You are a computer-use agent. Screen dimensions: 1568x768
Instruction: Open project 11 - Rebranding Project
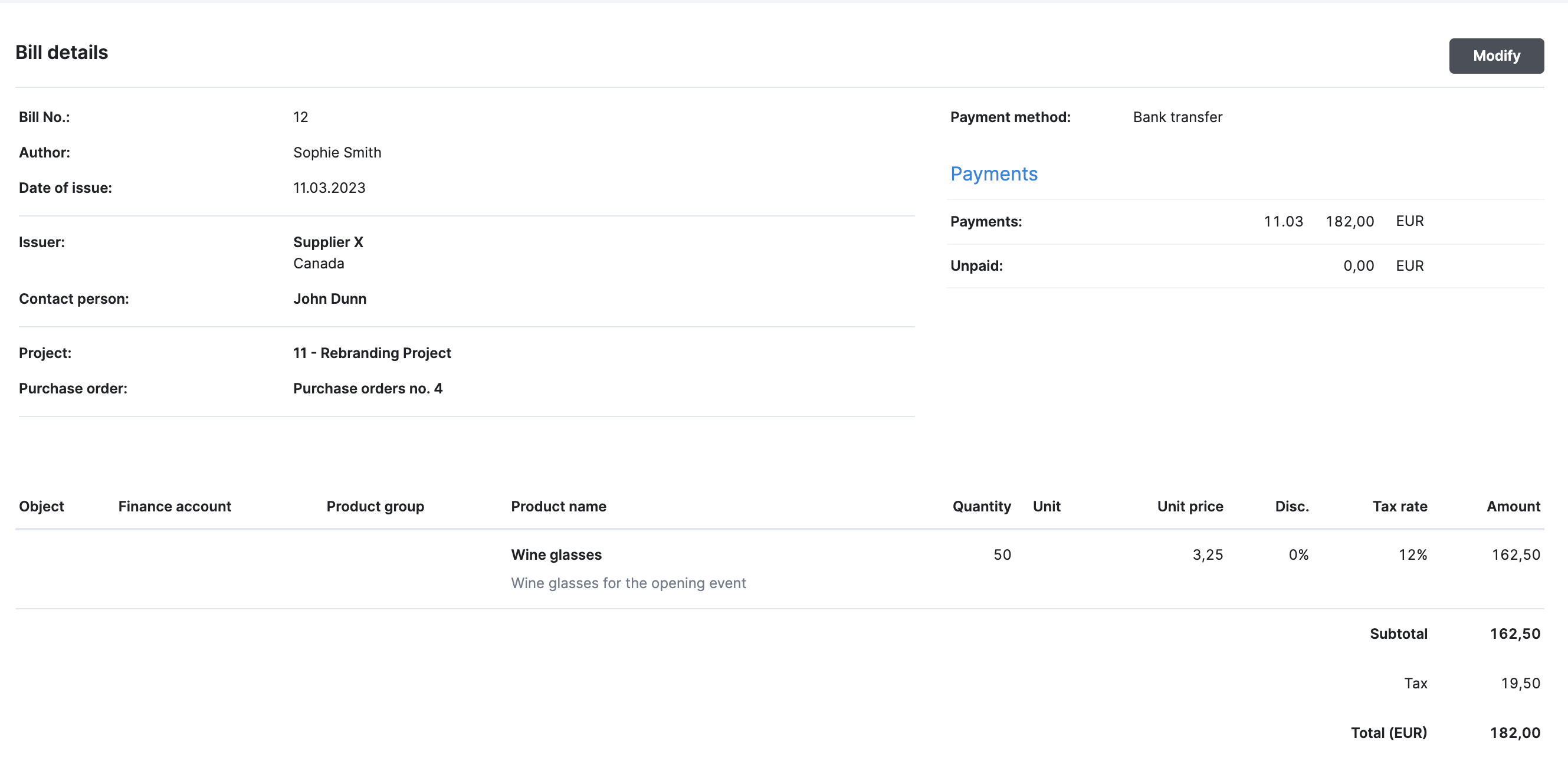click(371, 352)
